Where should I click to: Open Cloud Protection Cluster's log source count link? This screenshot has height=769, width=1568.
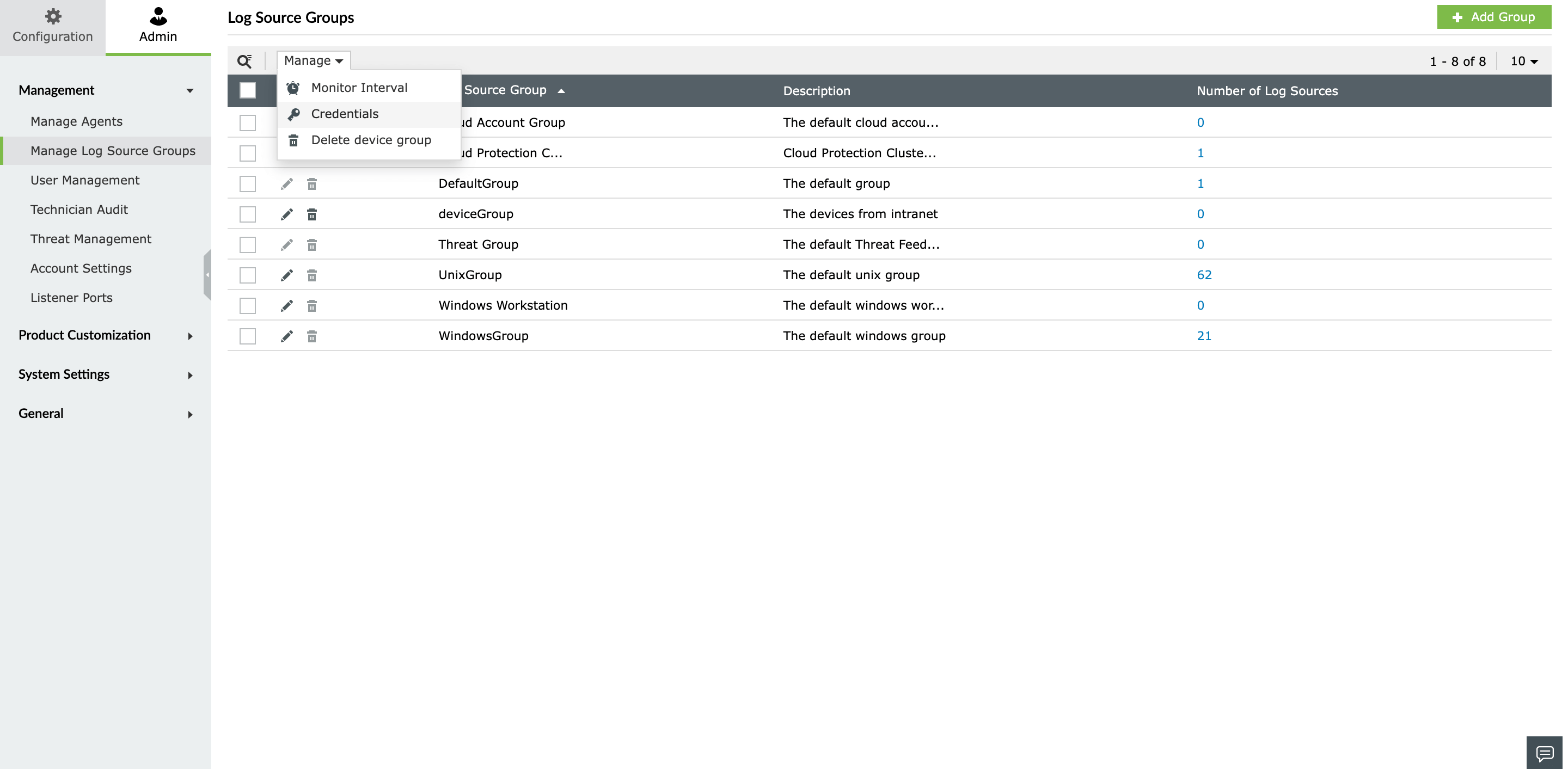(1200, 153)
